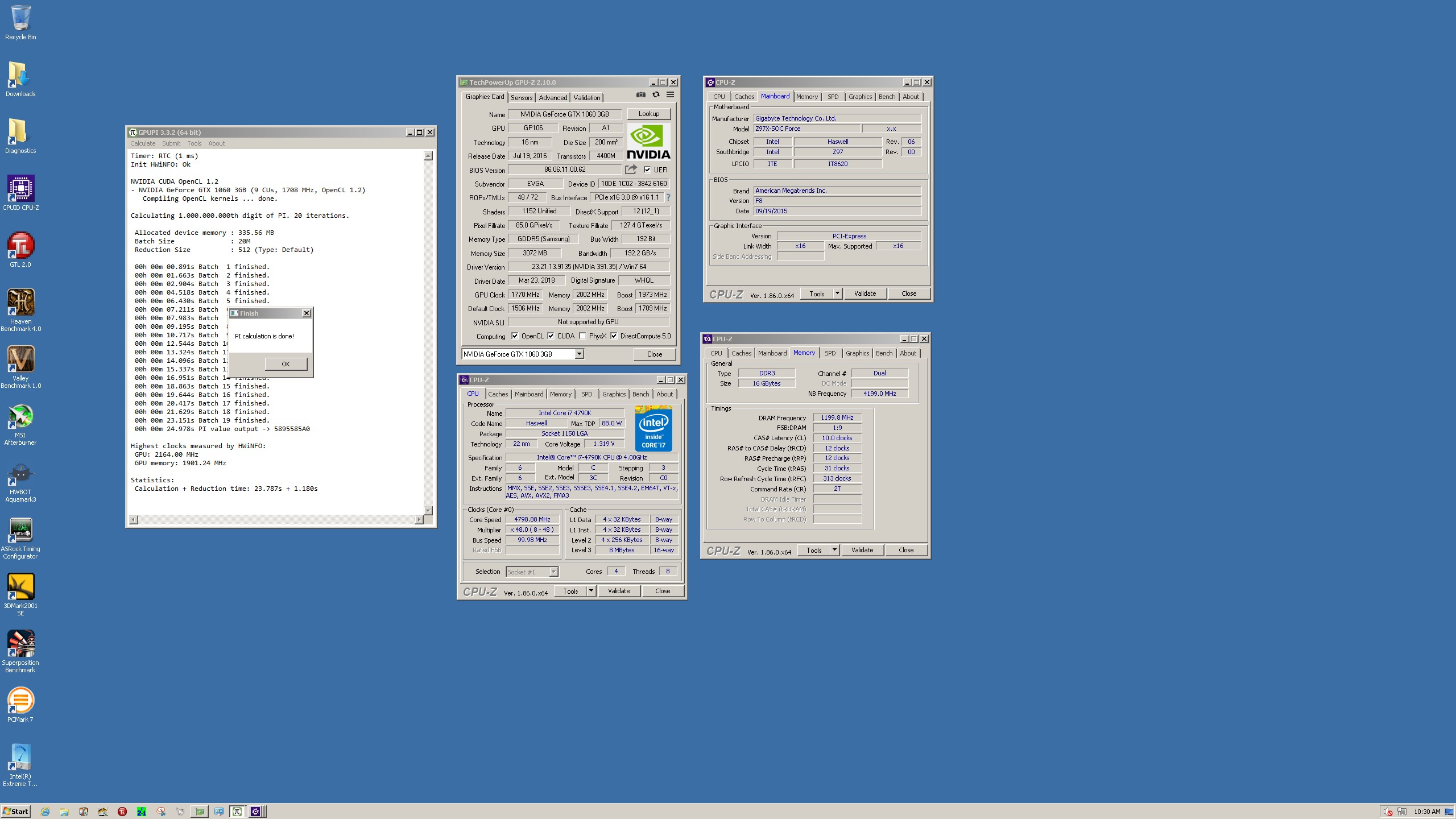Image resolution: width=1456 pixels, height=819 pixels.
Task: Open File Explorer from the taskbar
Action: tap(64, 812)
